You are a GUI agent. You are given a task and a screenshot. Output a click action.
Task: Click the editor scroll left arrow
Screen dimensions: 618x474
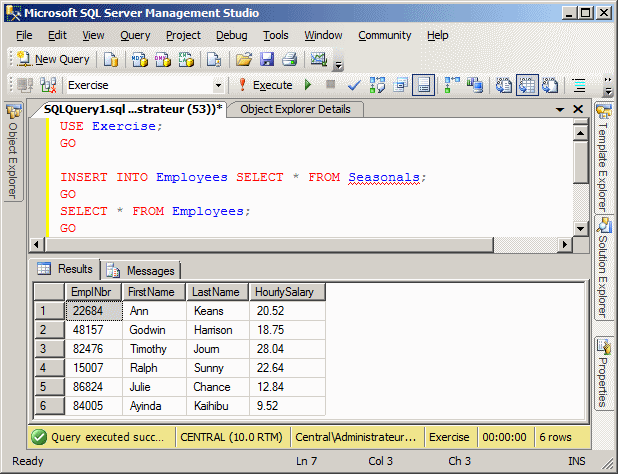pos(36,245)
